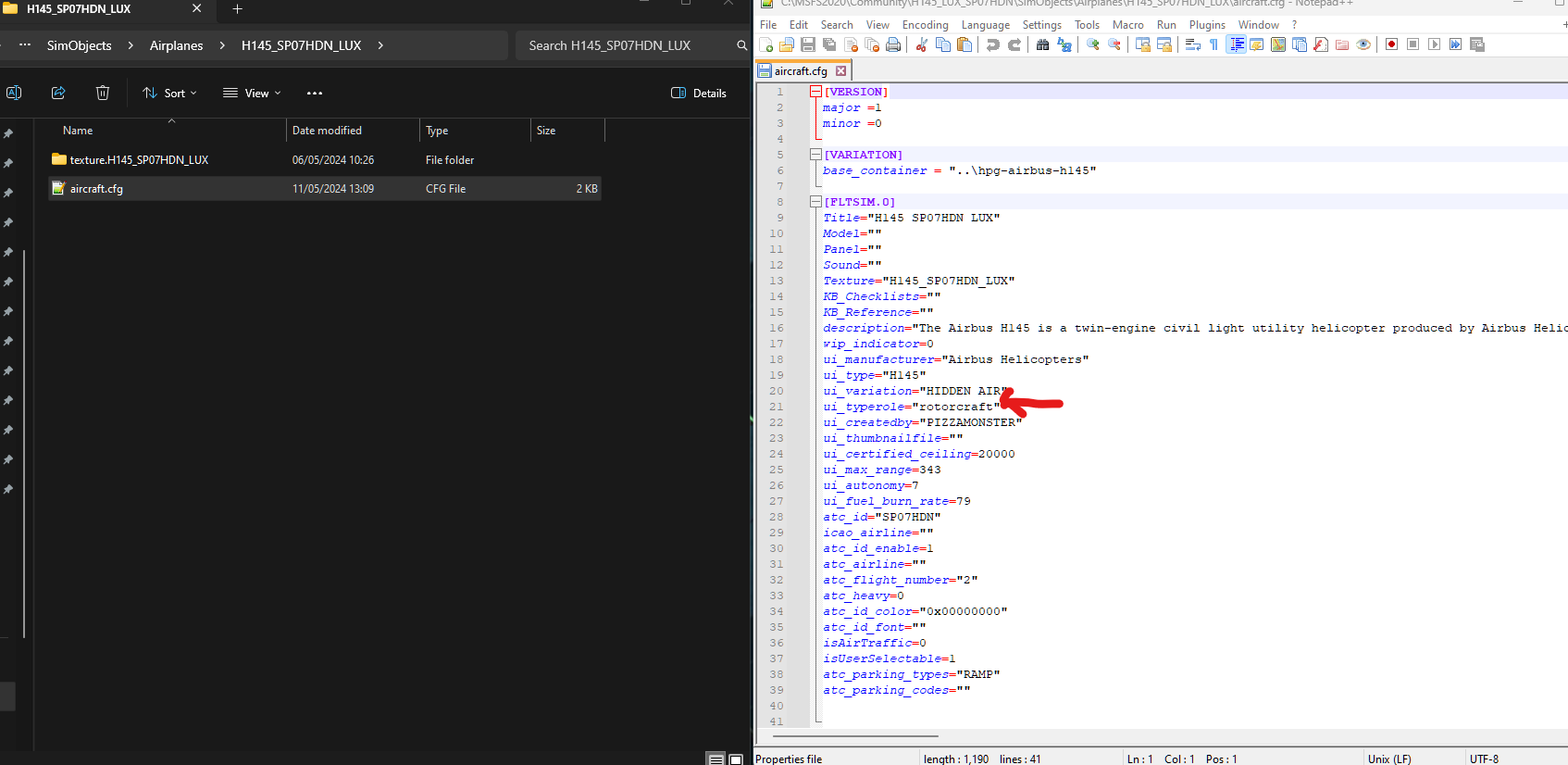The height and width of the screenshot is (765, 1568).
Task: Toggle synchronized vertical scrolling icon
Action: click(x=1143, y=44)
